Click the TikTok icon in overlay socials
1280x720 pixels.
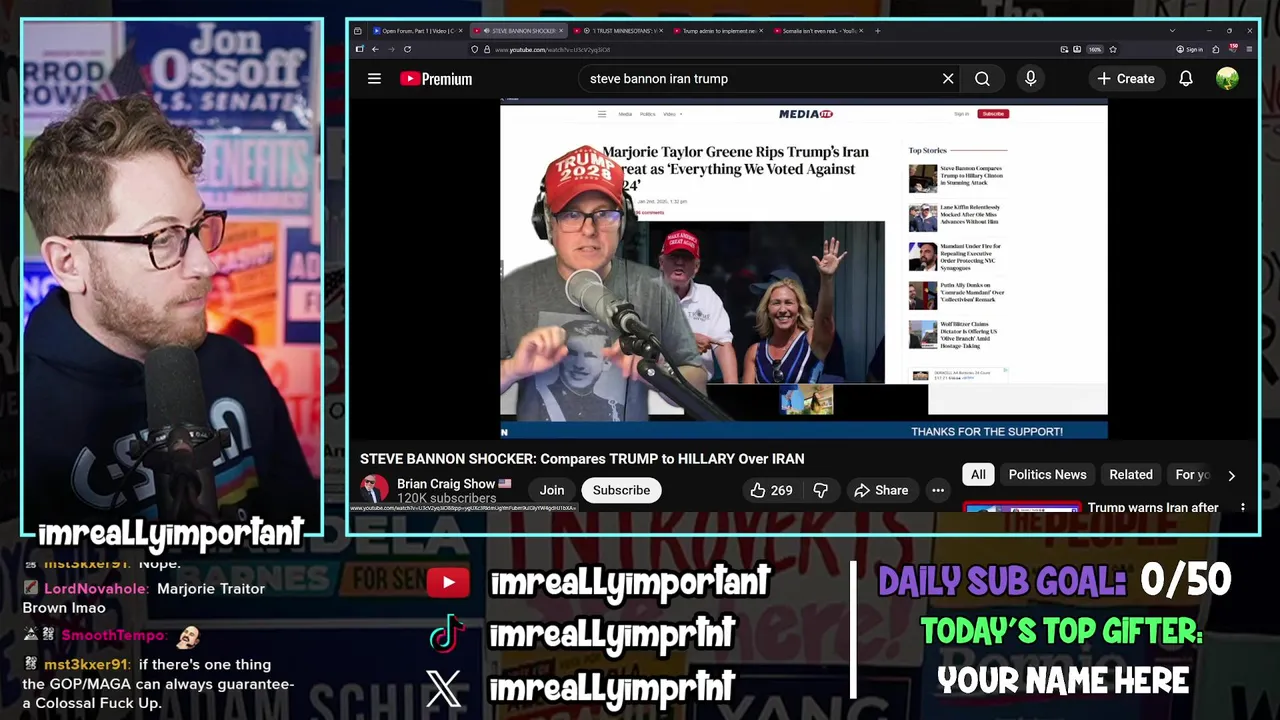tap(447, 634)
